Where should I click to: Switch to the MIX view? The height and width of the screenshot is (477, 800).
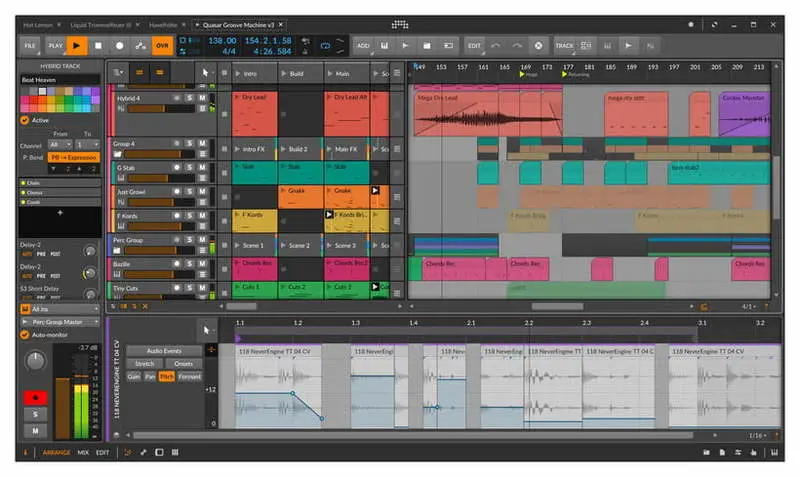[x=83, y=453]
